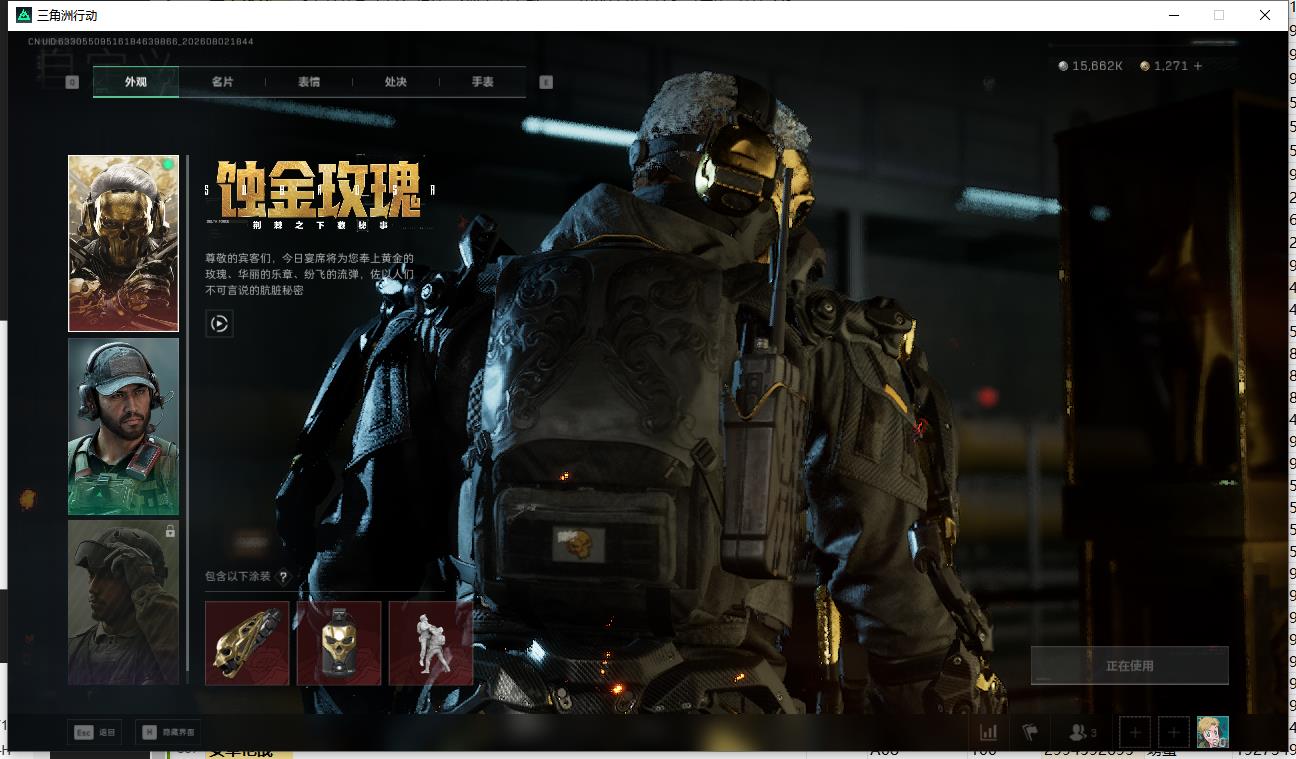Select the locked helmet operator skin

point(123,602)
